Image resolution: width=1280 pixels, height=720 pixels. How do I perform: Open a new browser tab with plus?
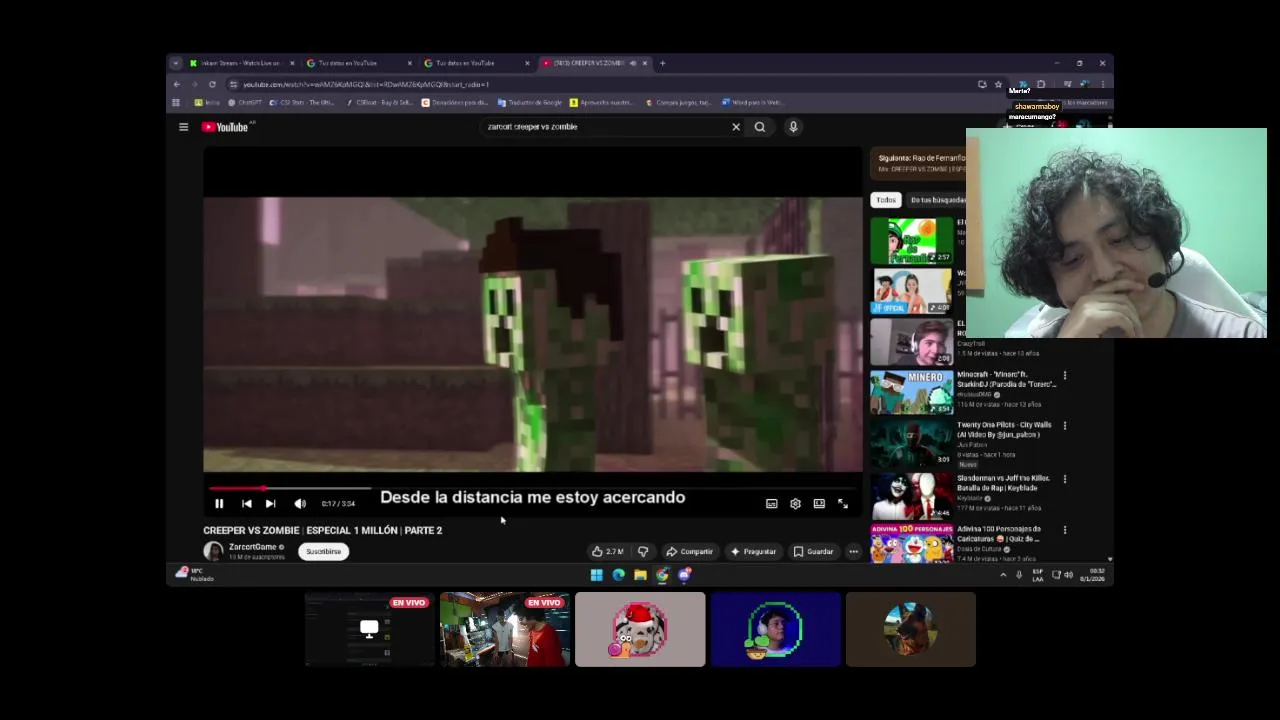coord(662,63)
